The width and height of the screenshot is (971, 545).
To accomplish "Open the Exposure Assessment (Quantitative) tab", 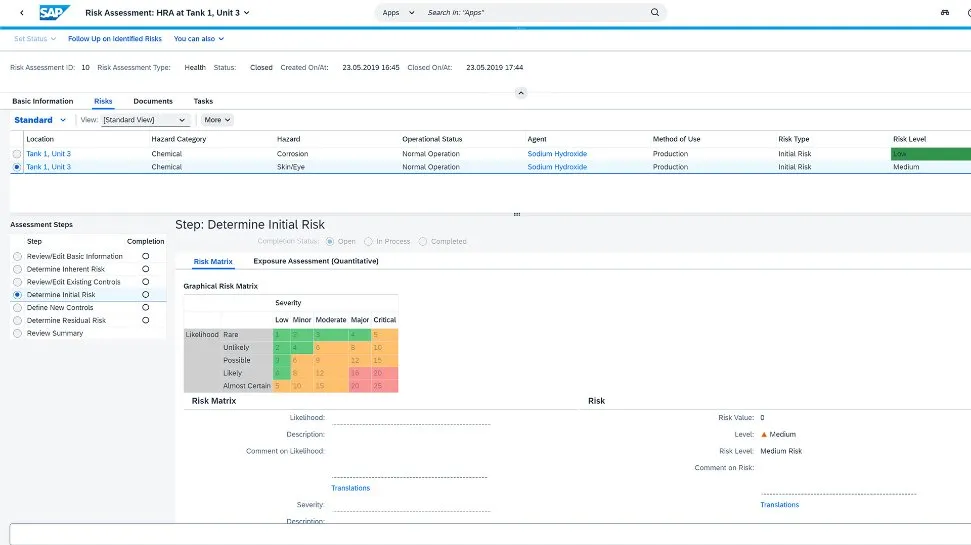I will (x=315, y=261).
